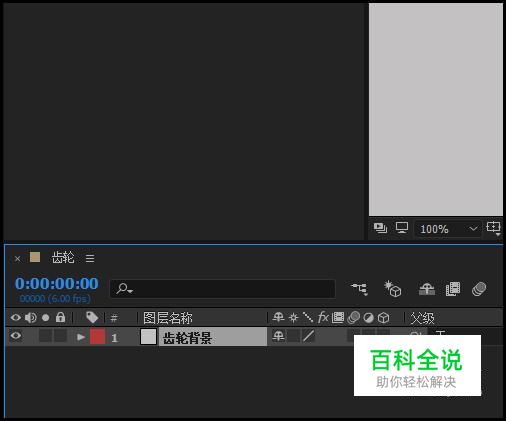Click the 父级 column header
This screenshot has width=506, height=421.
(422, 318)
